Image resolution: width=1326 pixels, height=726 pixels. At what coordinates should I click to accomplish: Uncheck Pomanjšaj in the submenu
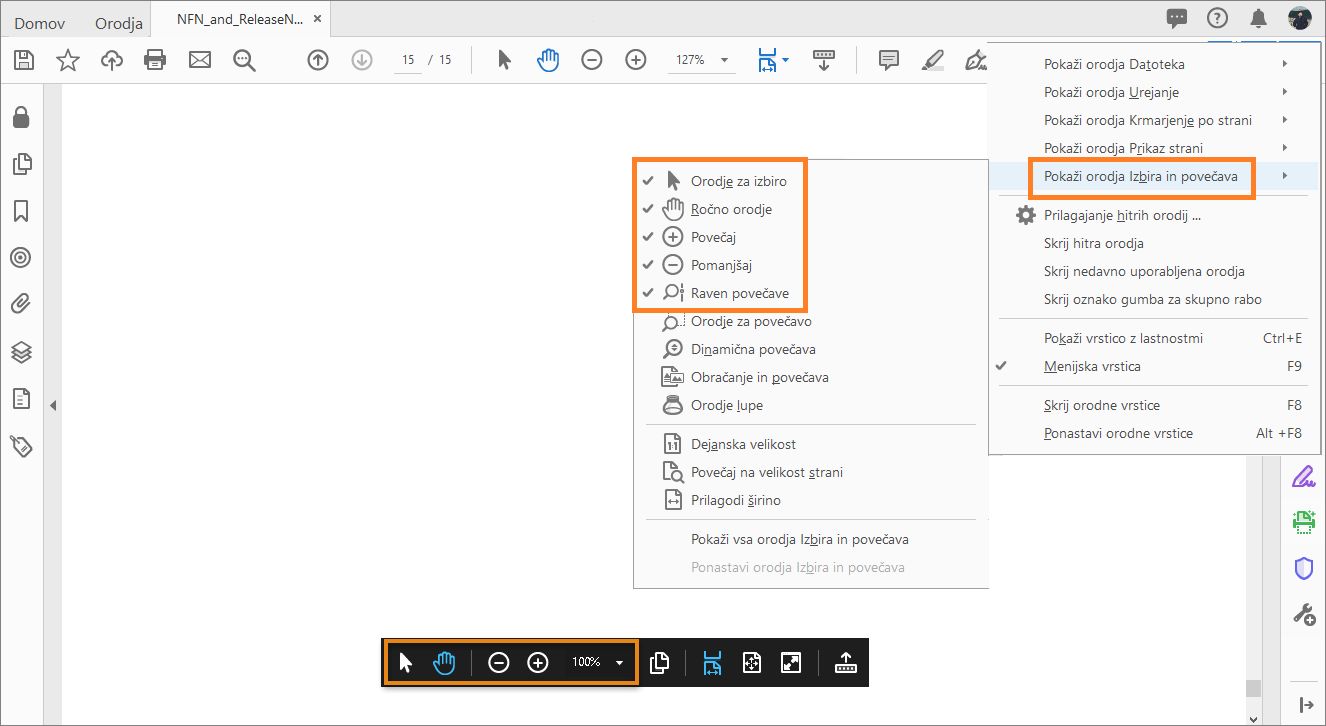[720, 265]
